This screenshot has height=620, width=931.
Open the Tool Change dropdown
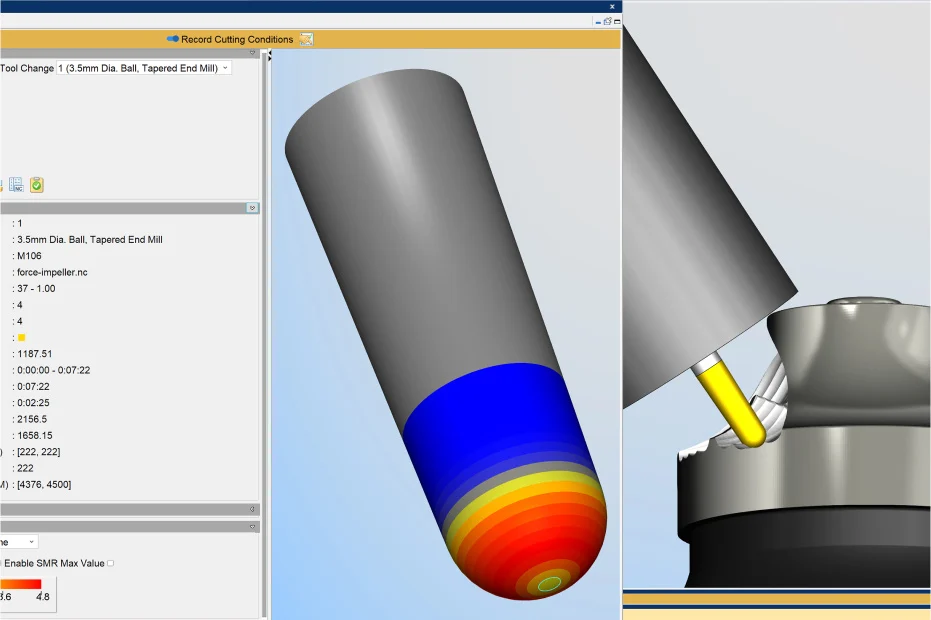click(143, 68)
